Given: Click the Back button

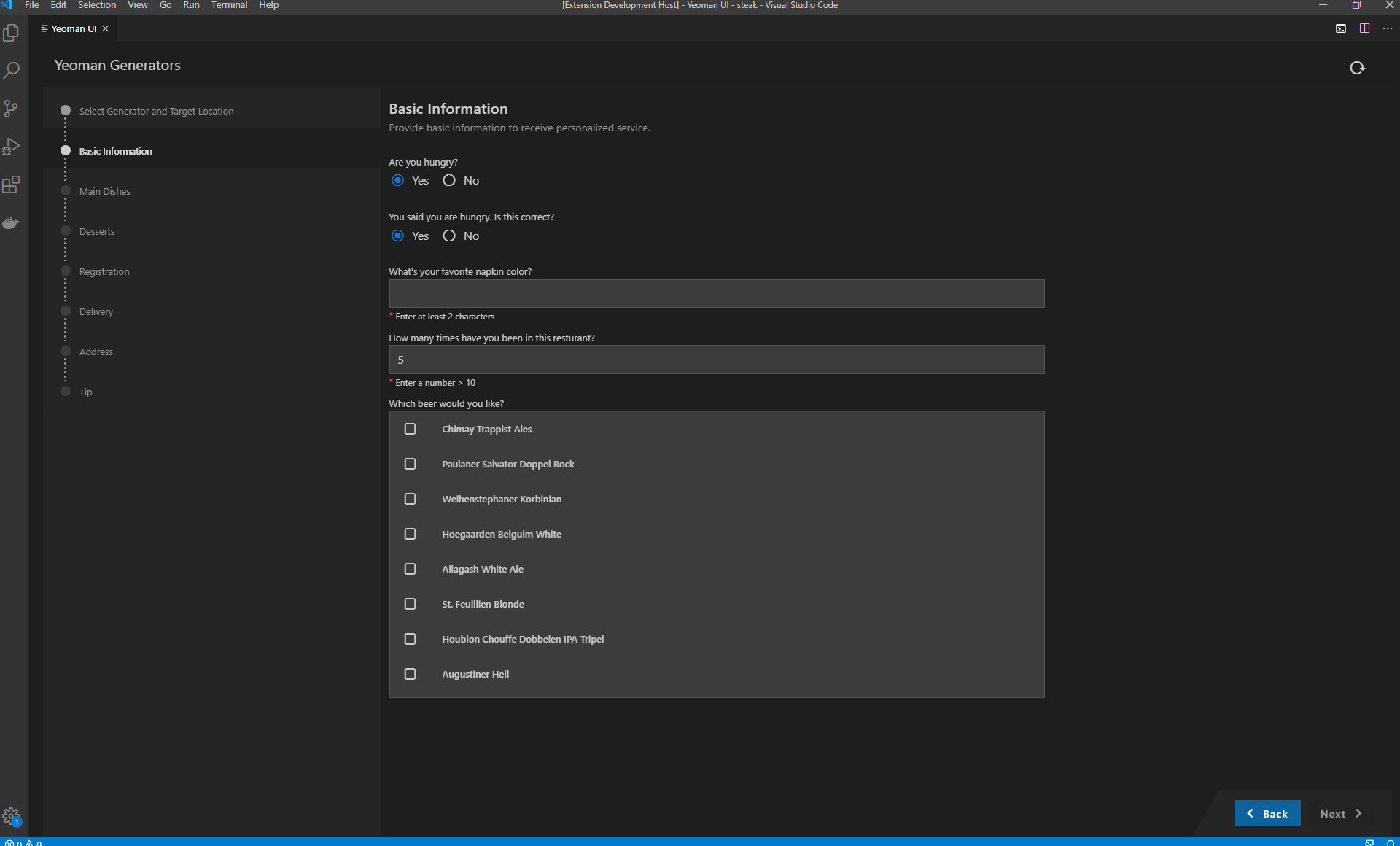Looking at the screenshot, I should click(x=1268, y=813).
